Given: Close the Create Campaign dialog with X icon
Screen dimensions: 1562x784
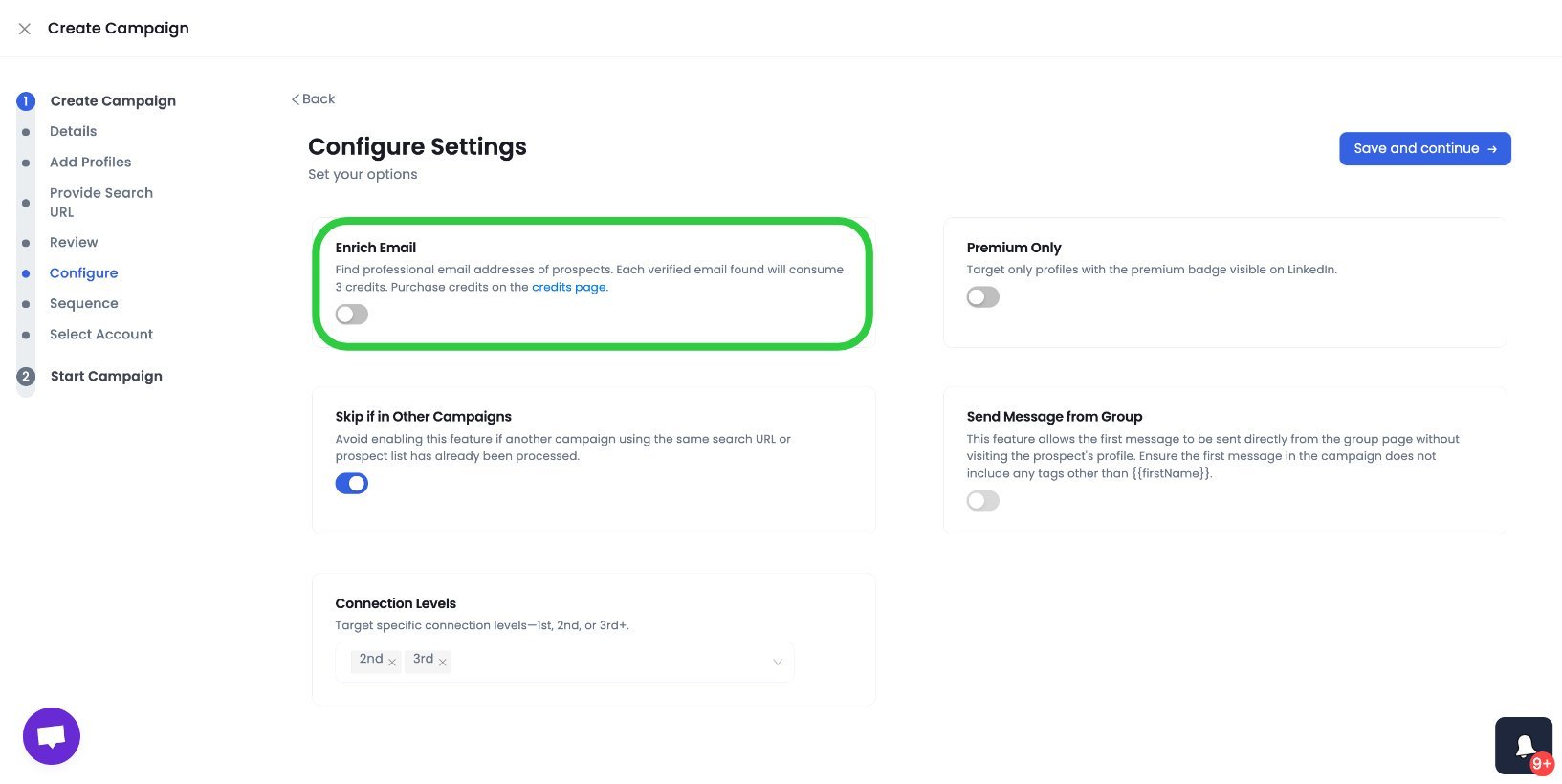Looking at the screenshot, I should point(25,29).
